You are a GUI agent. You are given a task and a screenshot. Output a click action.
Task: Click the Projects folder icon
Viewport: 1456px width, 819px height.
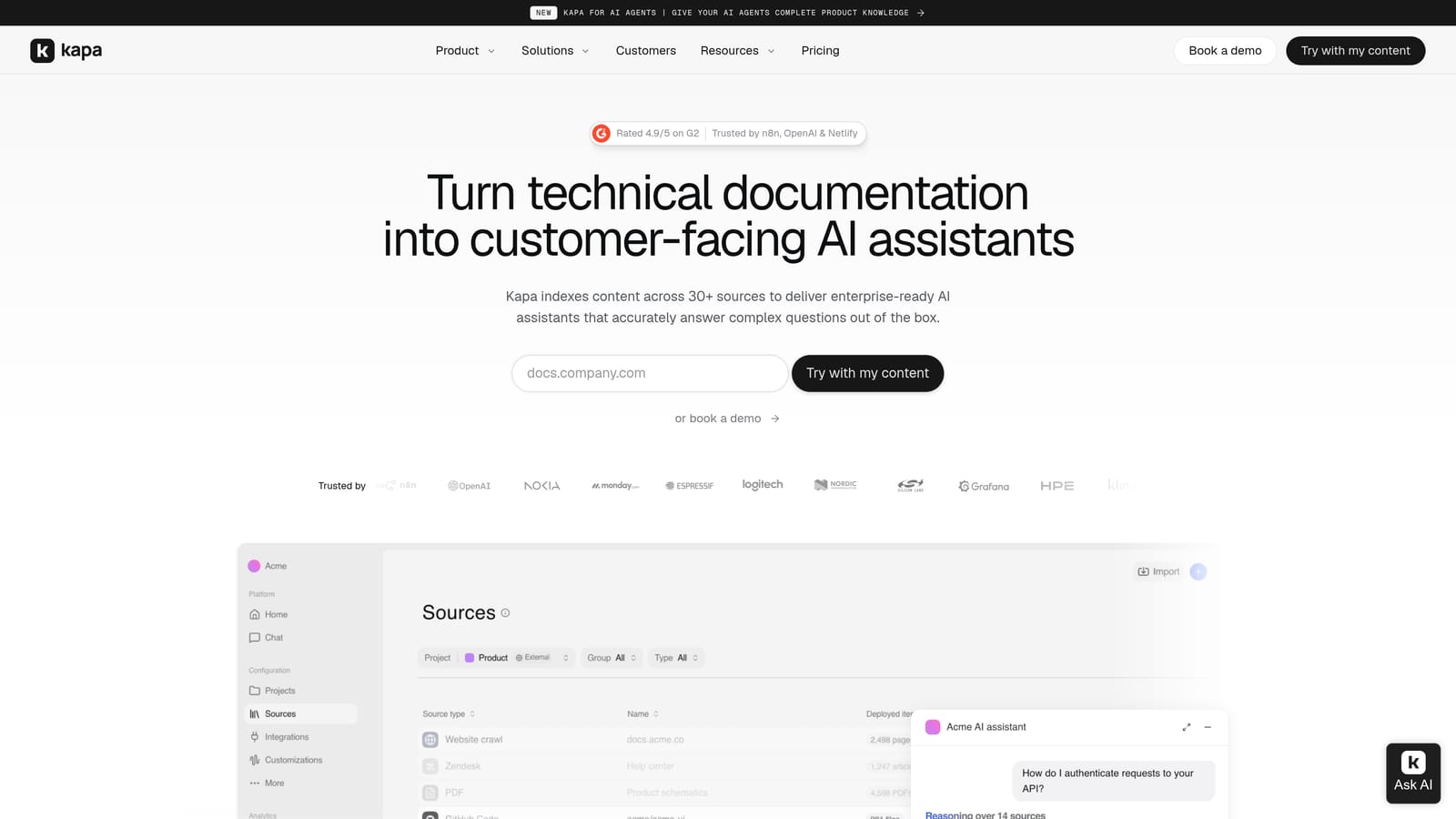(x=255, y=691)
